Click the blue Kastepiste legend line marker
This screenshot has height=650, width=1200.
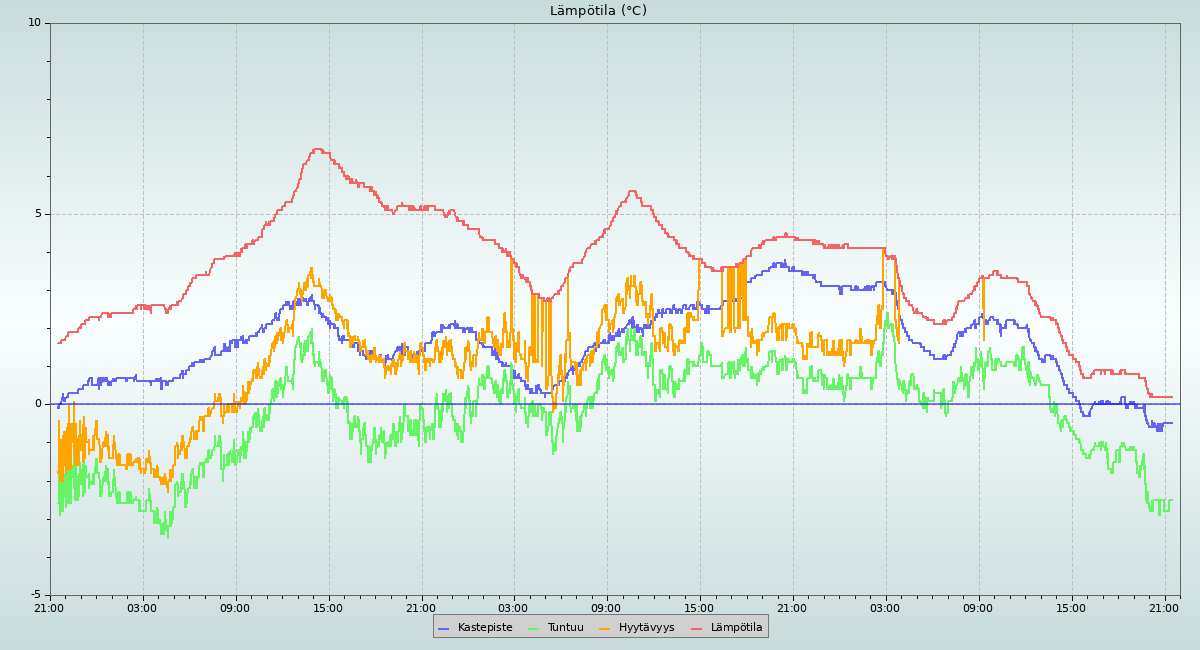444,628
